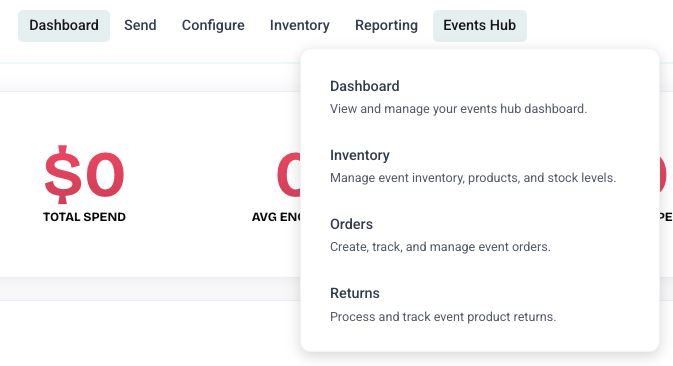Go to the Send tab
Viewport: 673px width, 366px height.
(x=140, y=26)
